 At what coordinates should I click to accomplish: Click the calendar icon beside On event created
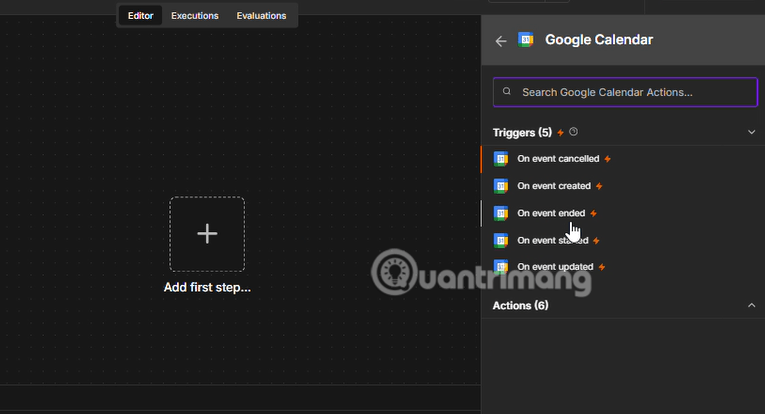(x=501, y=186)
